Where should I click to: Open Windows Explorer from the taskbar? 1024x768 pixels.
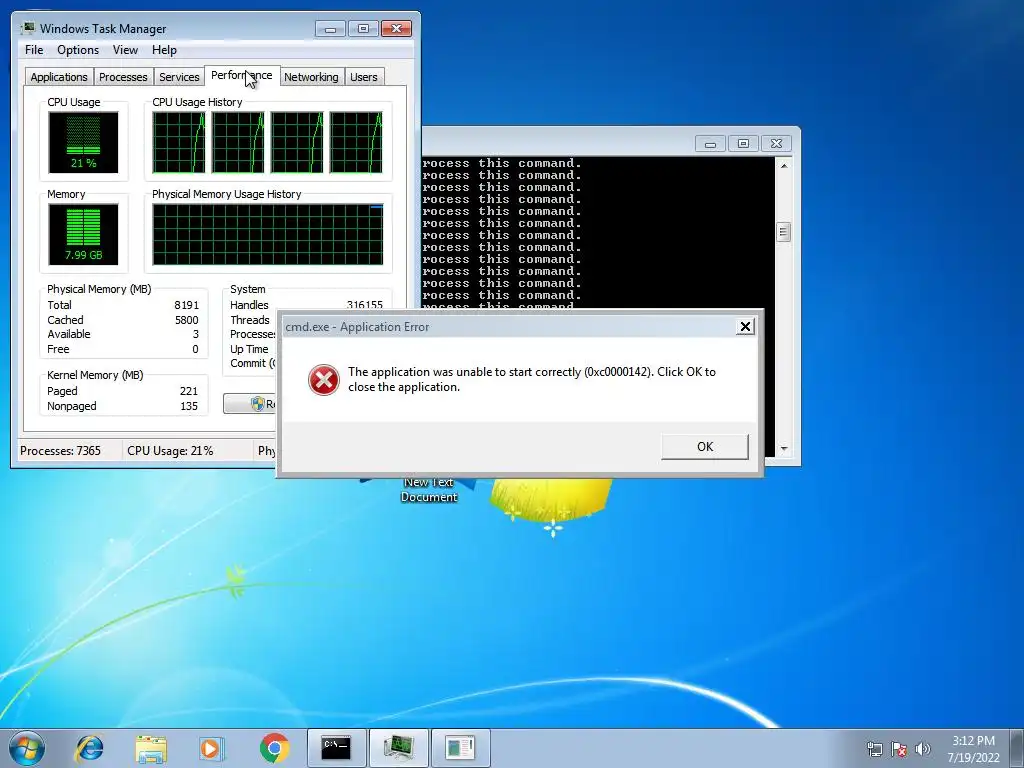tap(150, 748)
